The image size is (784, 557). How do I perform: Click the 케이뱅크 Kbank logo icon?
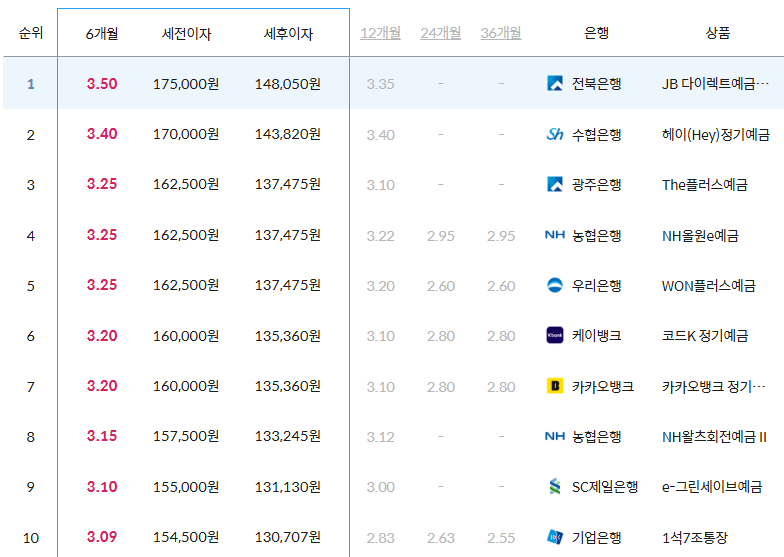point(554,335)
